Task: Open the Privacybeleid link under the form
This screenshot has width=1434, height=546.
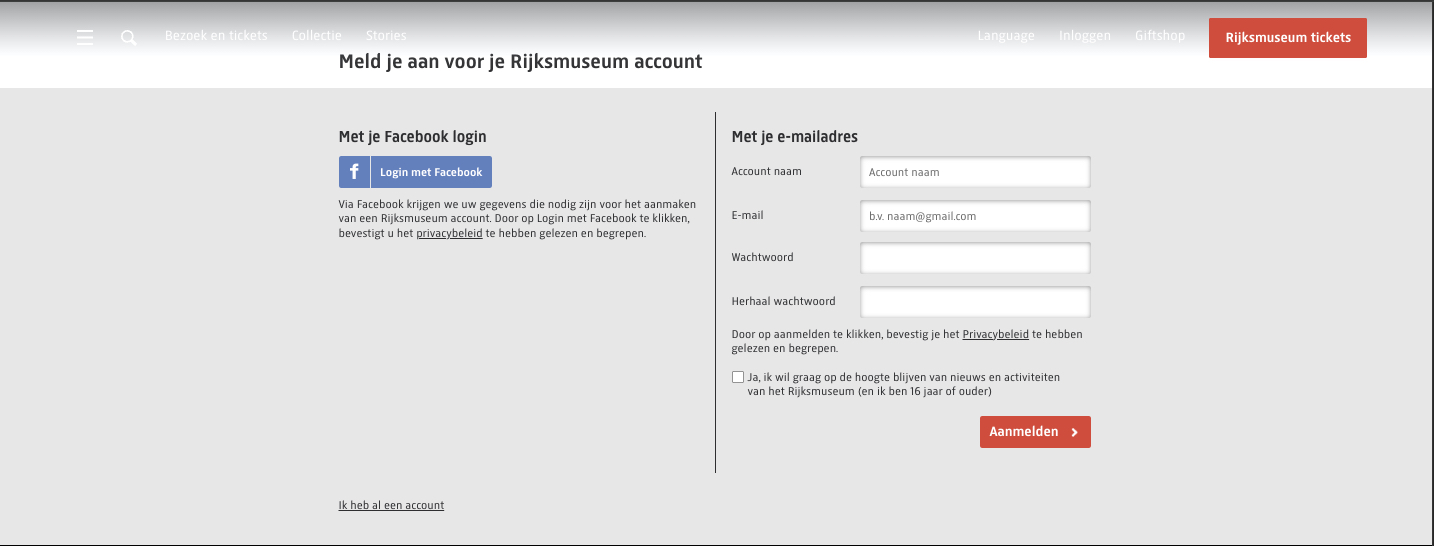Action: point(995,335)
